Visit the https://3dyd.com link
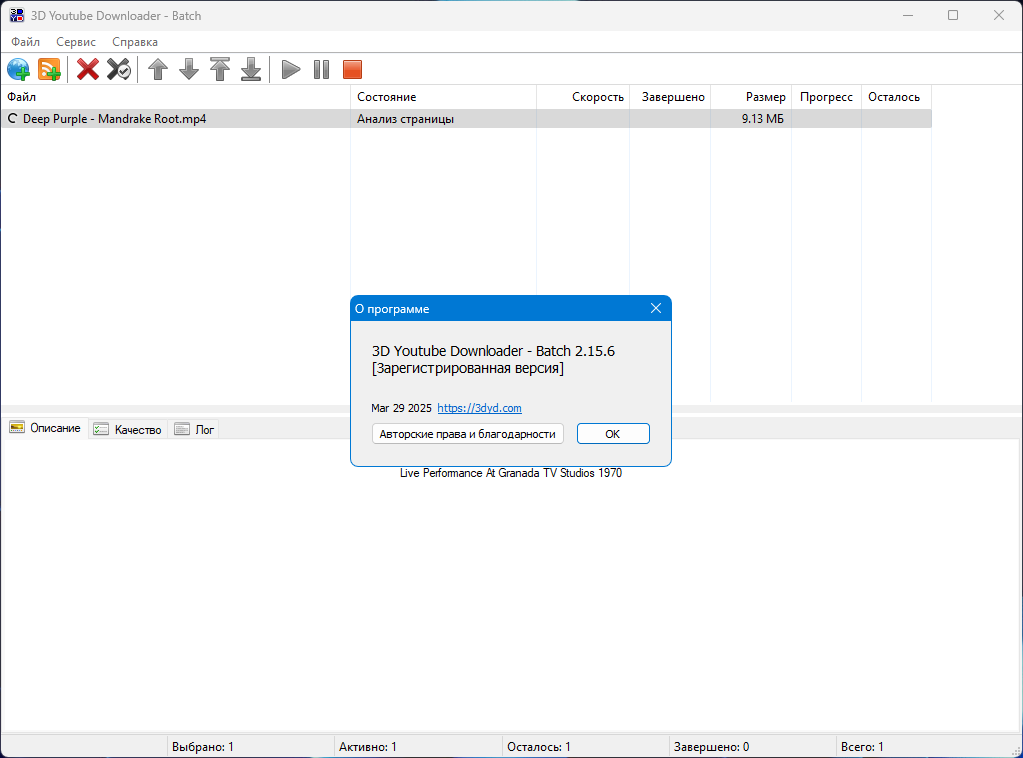 [x=480, y=408]
